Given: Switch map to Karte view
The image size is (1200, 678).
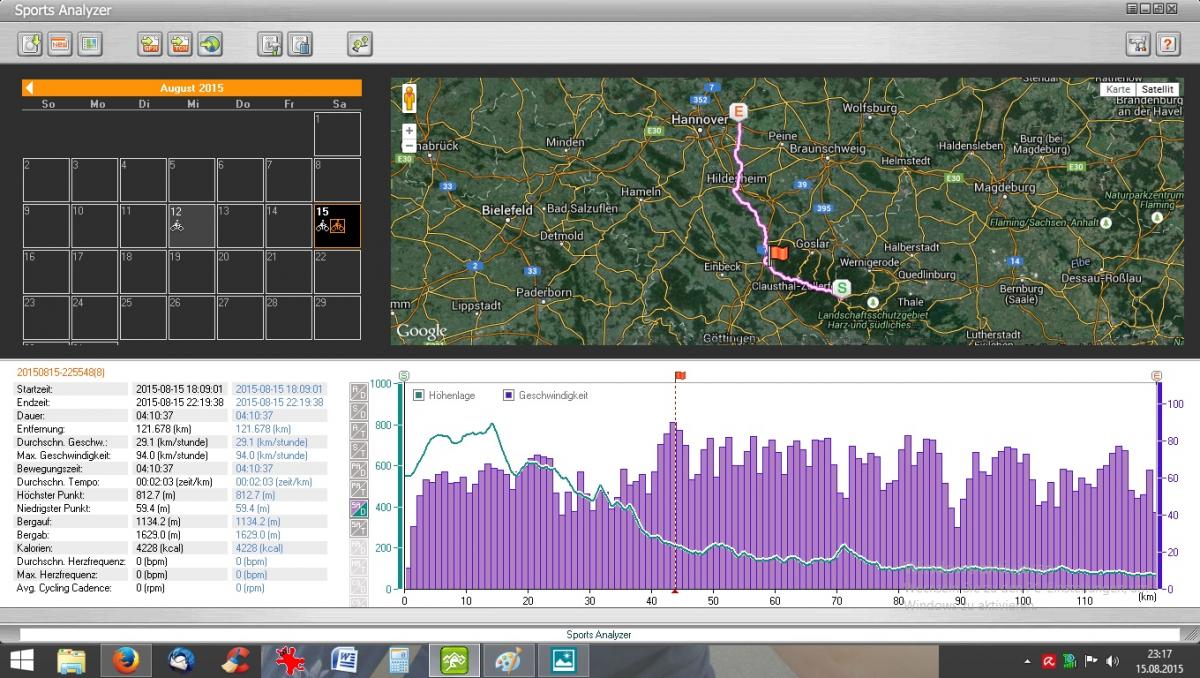Looking at the screenshot, I should (x=1118, y=89).
